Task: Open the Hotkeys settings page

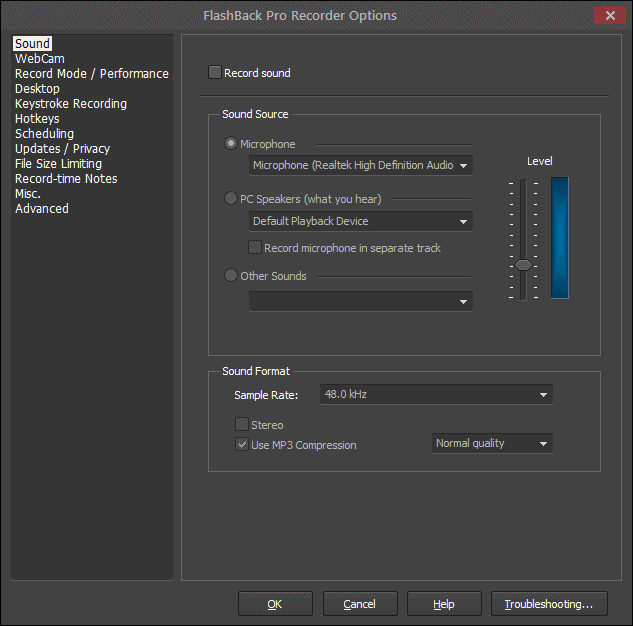Action: pyautogui.click(x=37, y=119)
